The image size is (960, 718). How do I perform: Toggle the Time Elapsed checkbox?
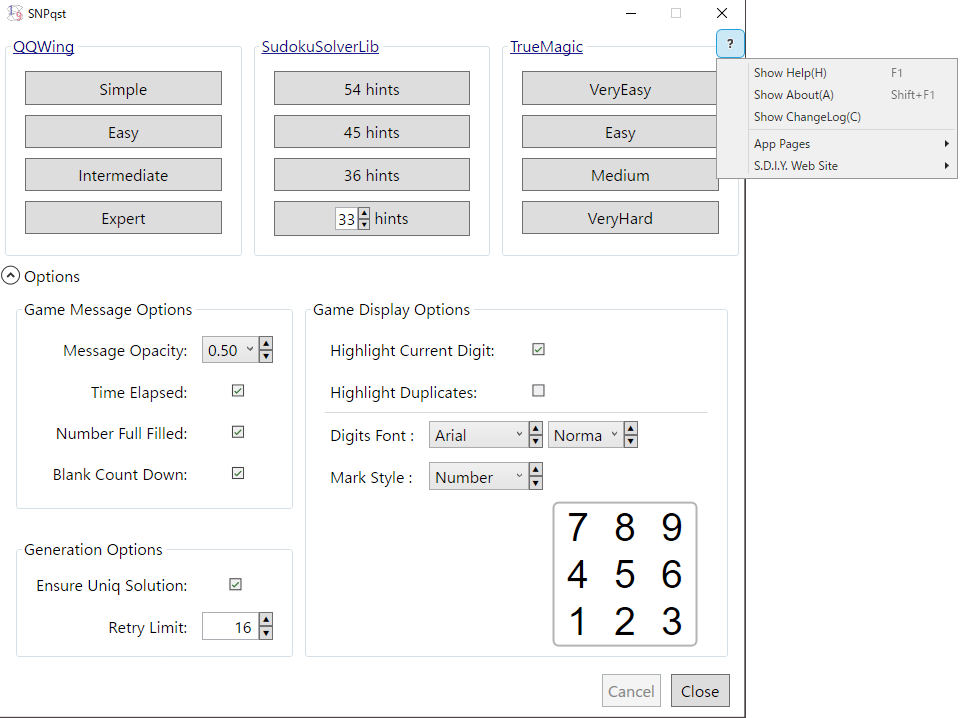(x=238, y=391)
